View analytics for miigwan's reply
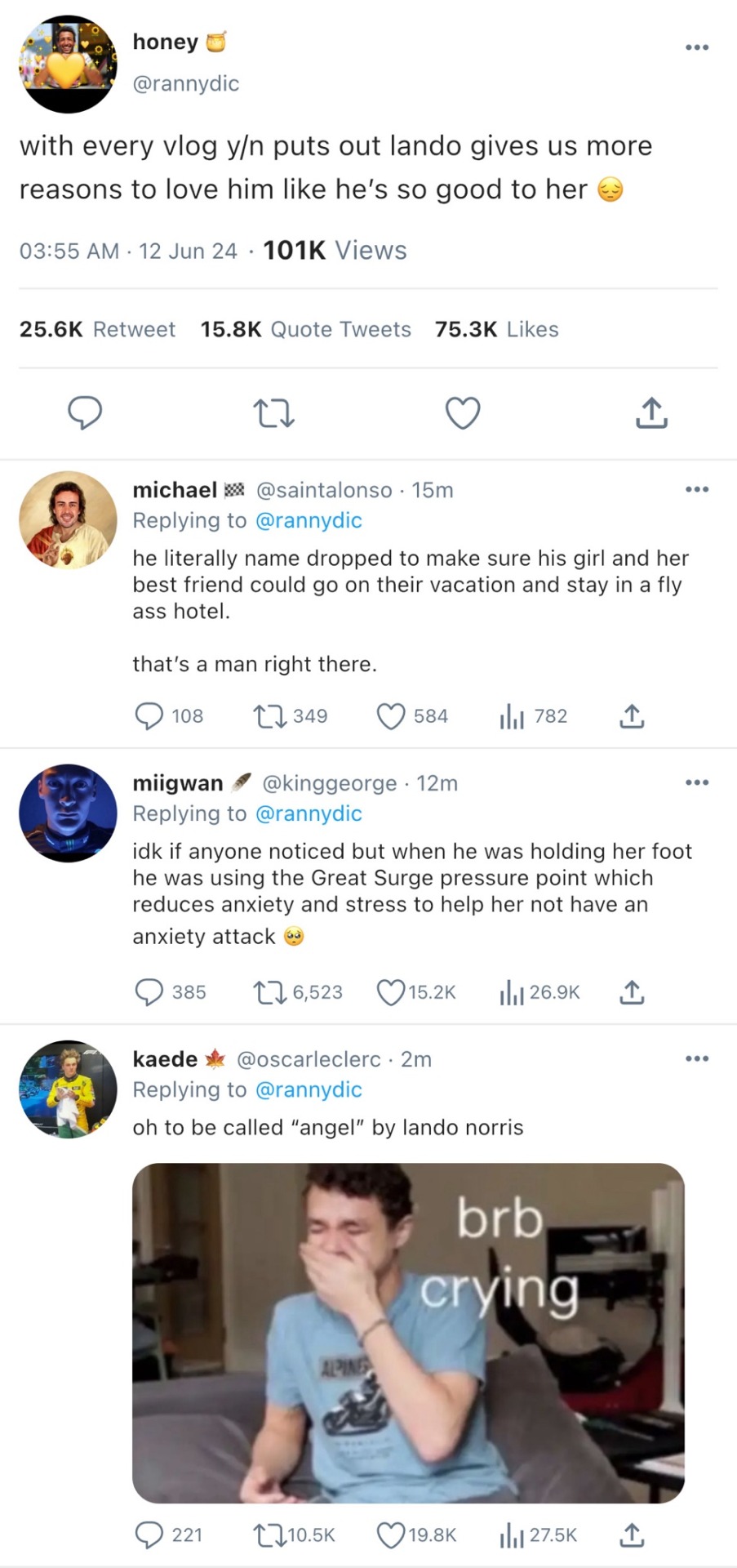 coord(512,992)
